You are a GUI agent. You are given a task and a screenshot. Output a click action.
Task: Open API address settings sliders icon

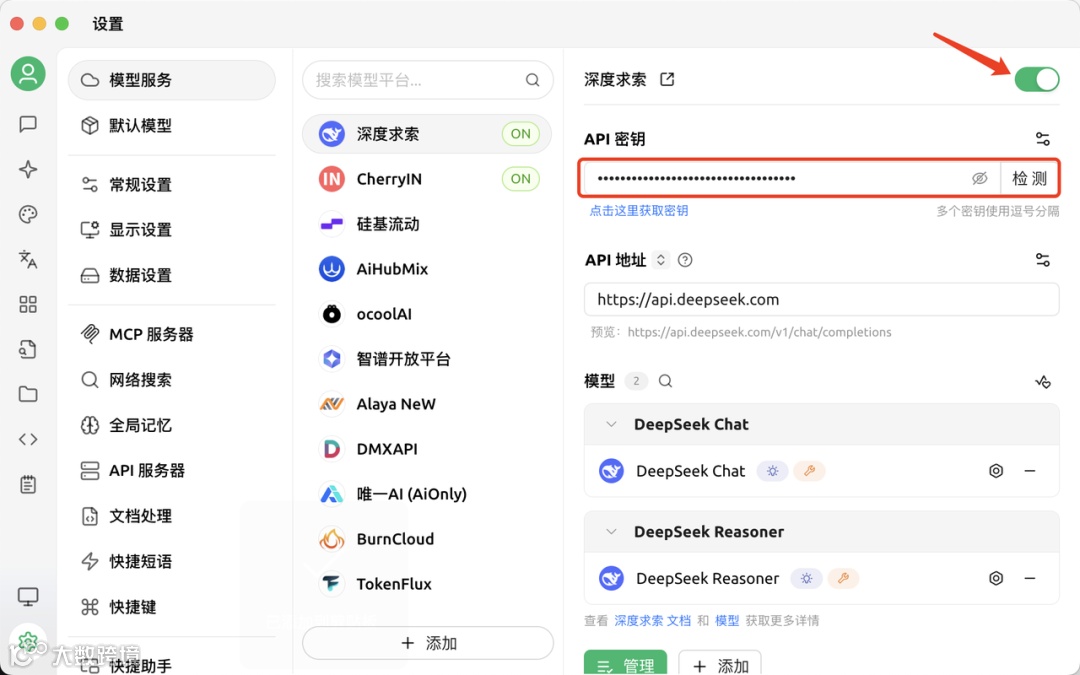[1043, 260]
